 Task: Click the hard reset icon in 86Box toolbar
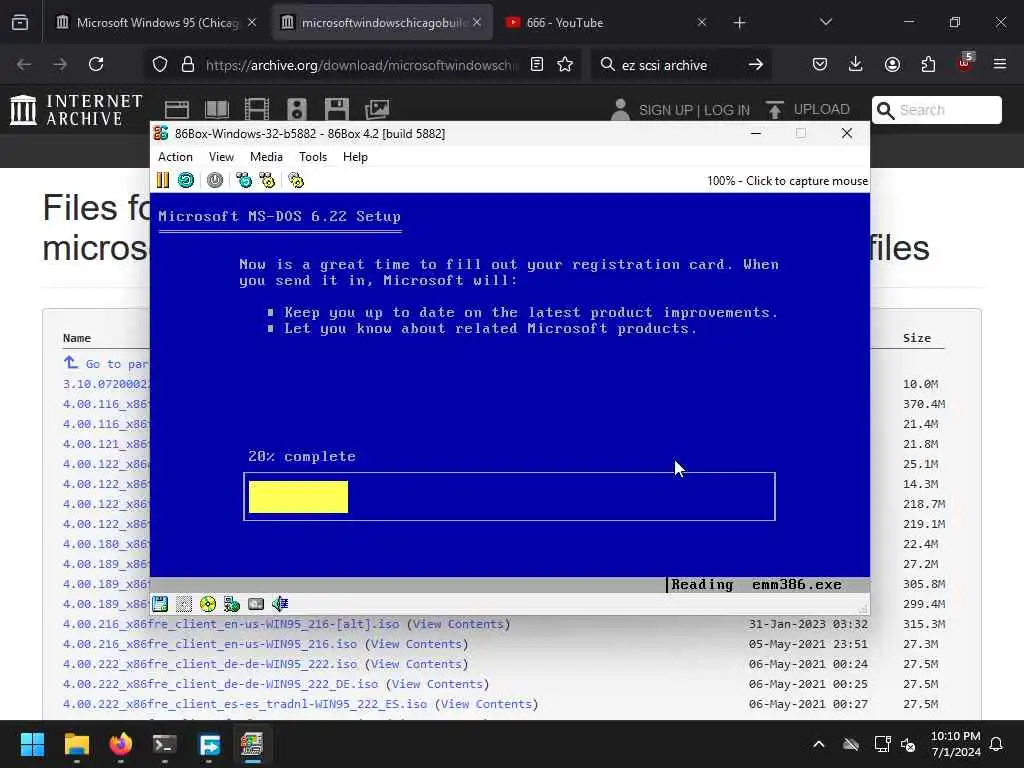(x=186, y=180)
